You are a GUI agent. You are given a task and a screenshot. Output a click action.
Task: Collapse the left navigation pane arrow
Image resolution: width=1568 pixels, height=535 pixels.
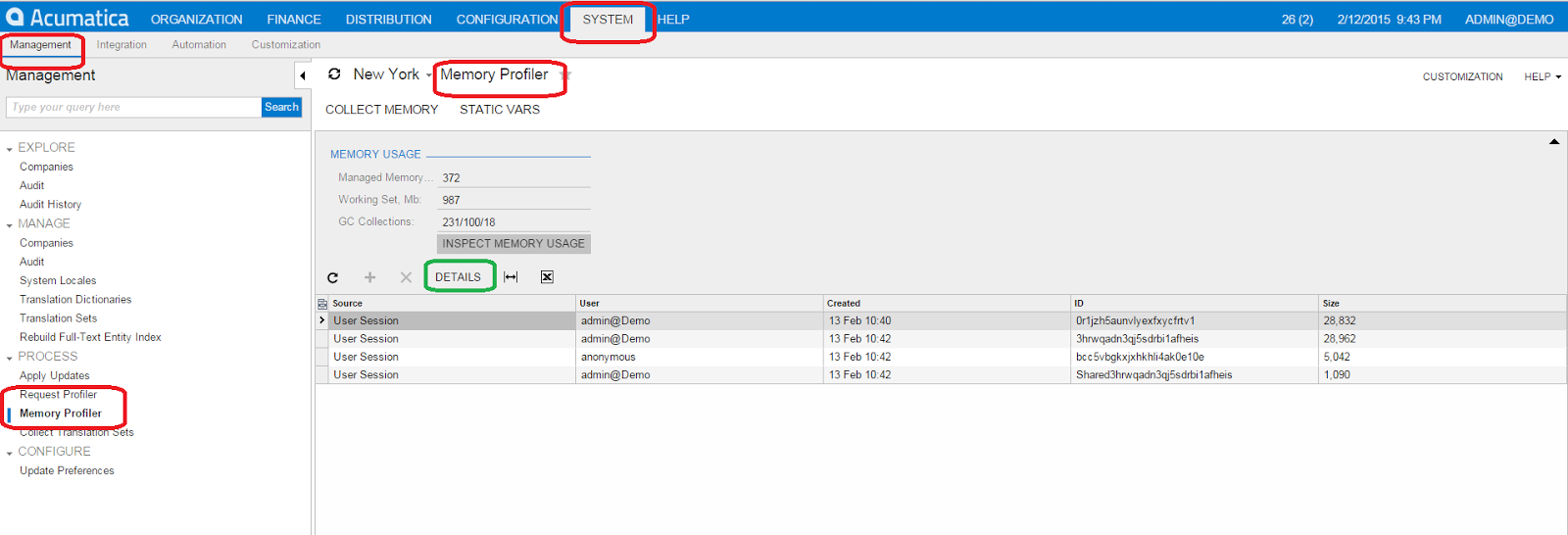[x=303, y=75]
